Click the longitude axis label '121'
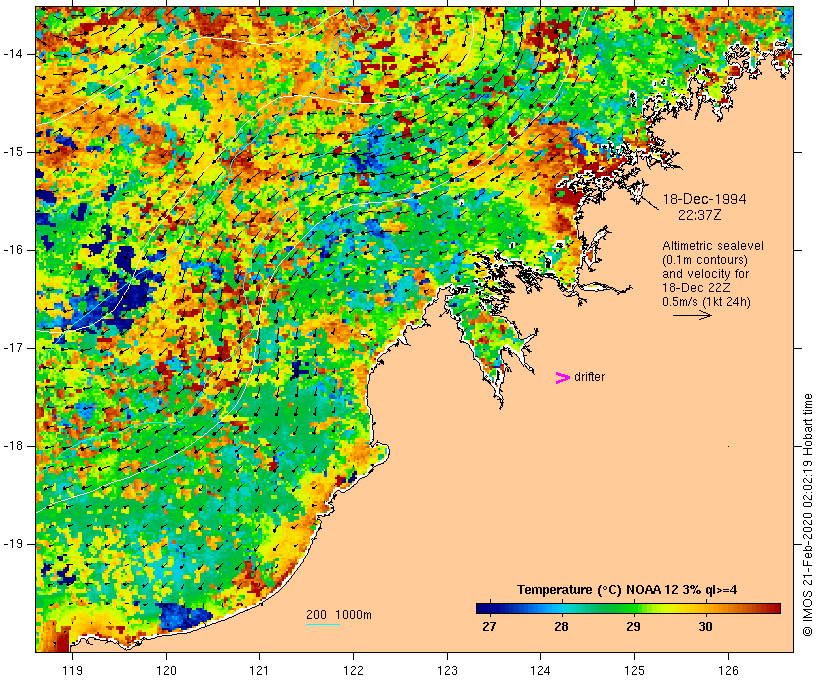This screenshot has height=680, width=820. pos(259,671)
